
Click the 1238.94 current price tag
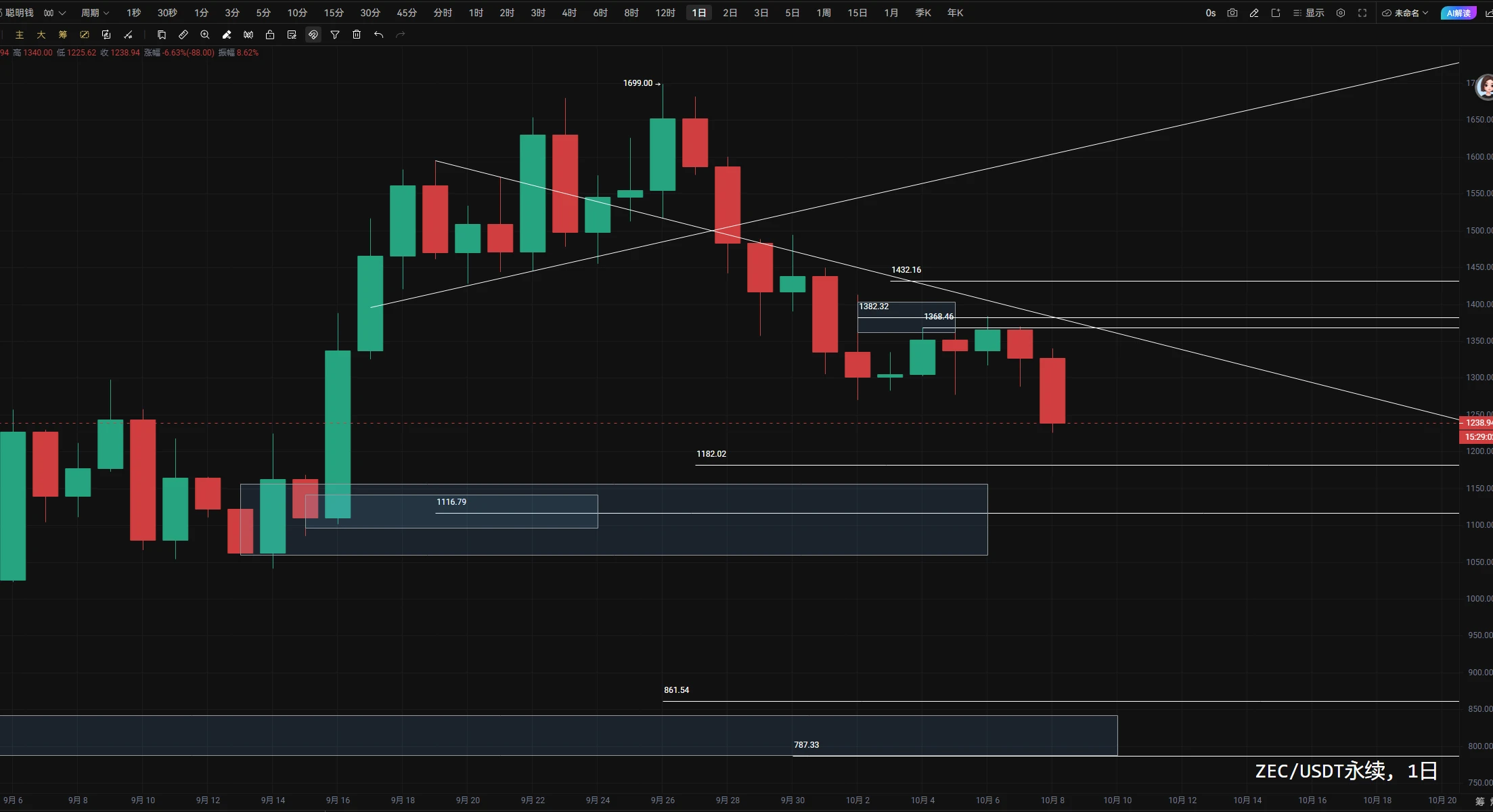pos(1477,423)
